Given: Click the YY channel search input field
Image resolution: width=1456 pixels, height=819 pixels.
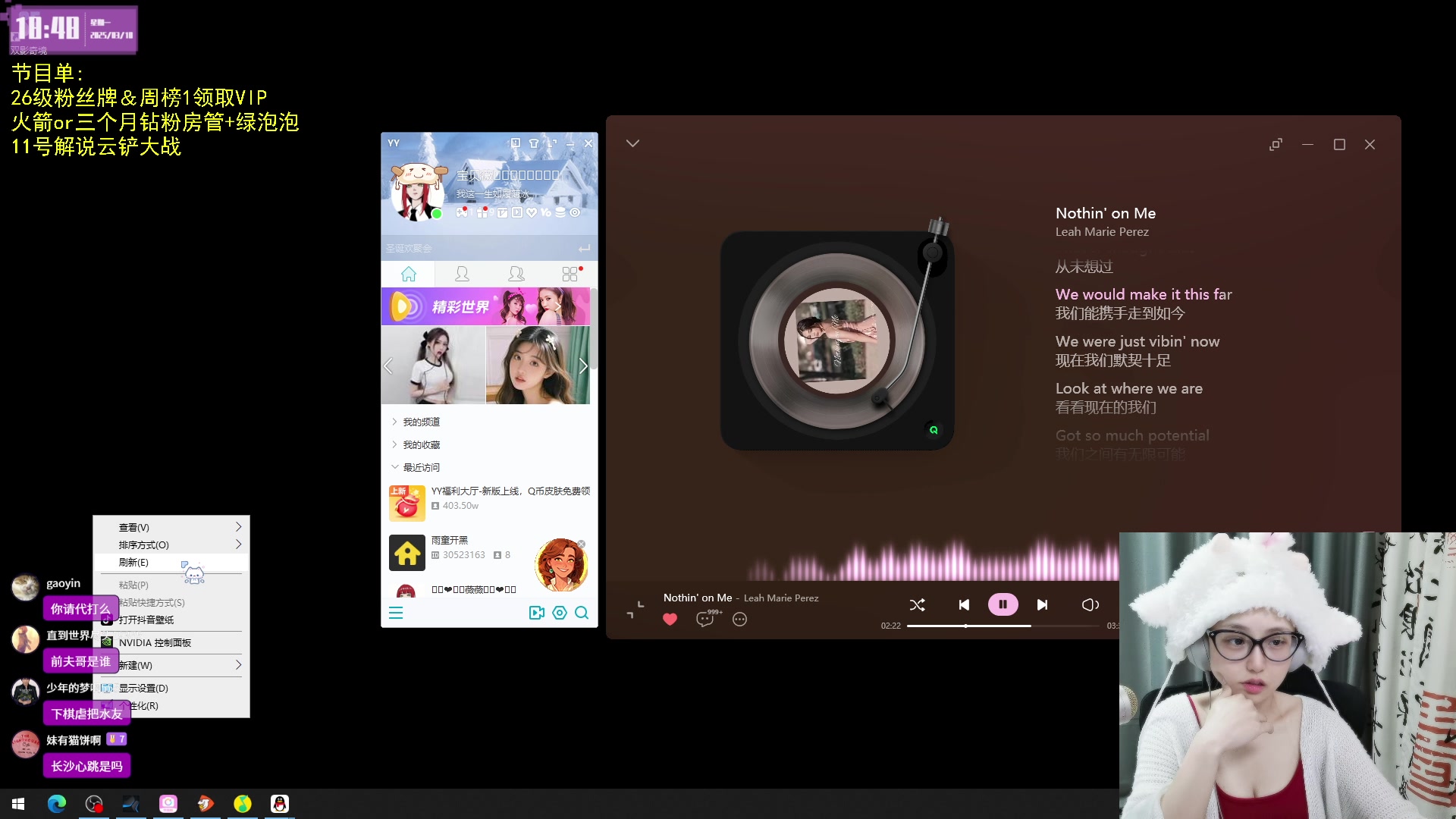Looking at the screenshot, I should pyautogui.click(x=478, y=248).
